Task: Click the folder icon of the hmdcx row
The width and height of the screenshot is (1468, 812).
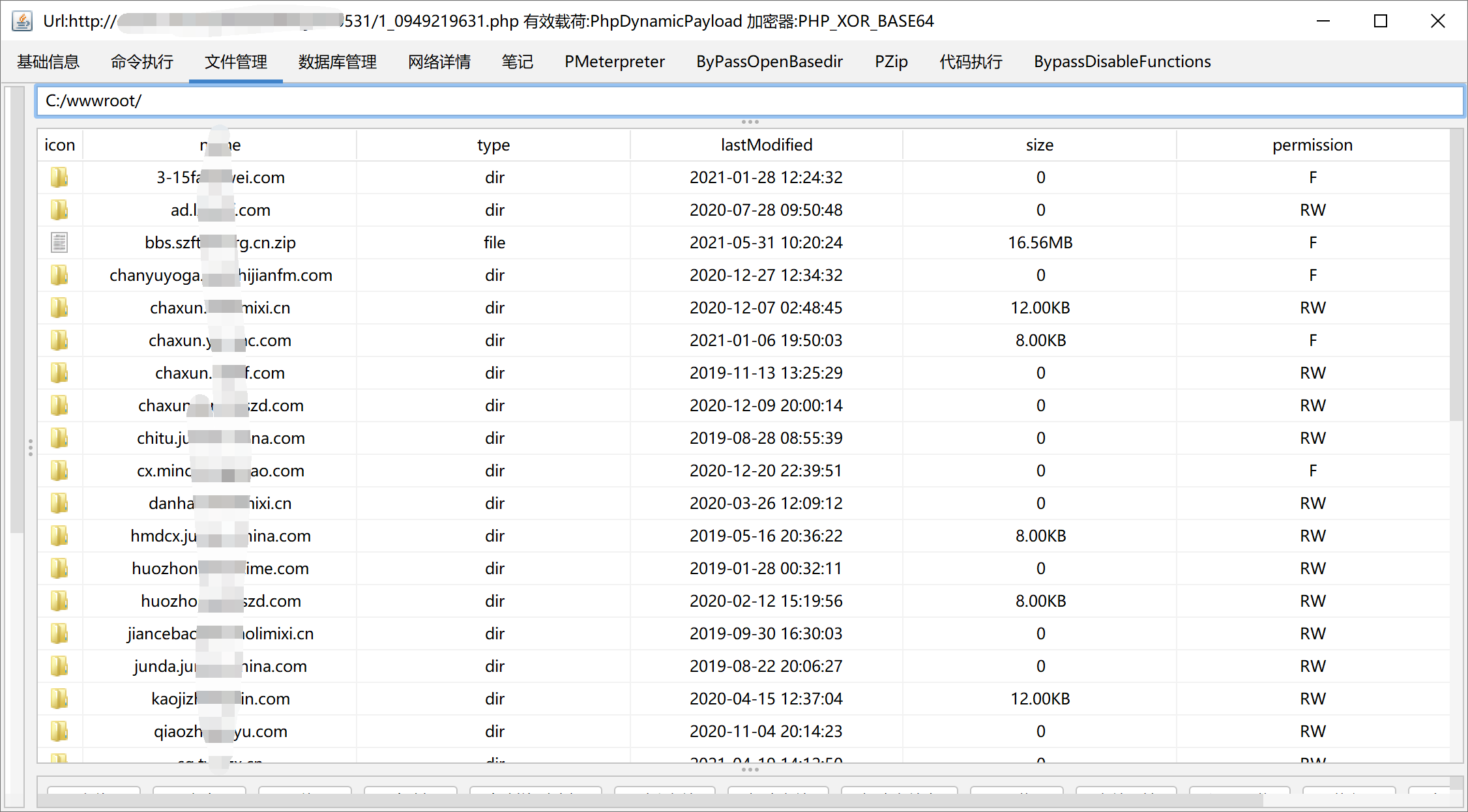Action: point(59,536)
